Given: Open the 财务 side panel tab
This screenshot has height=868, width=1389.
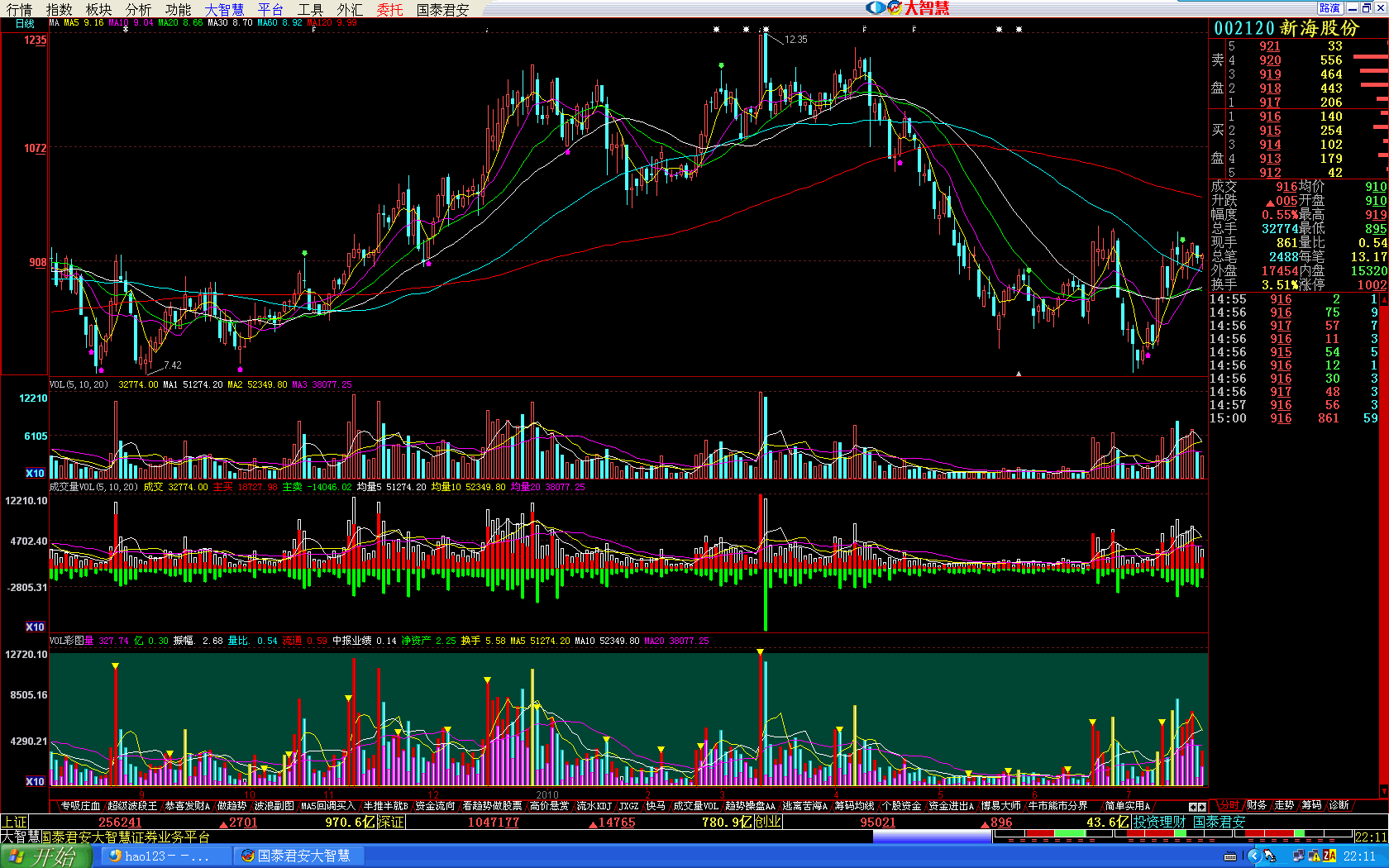Looking at the screenshot, I should click(x=1257, y=805).
